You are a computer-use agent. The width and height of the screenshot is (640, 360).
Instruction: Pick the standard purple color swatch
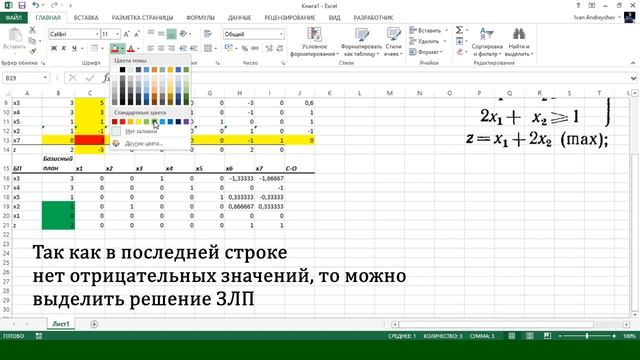tap(186, 122)
